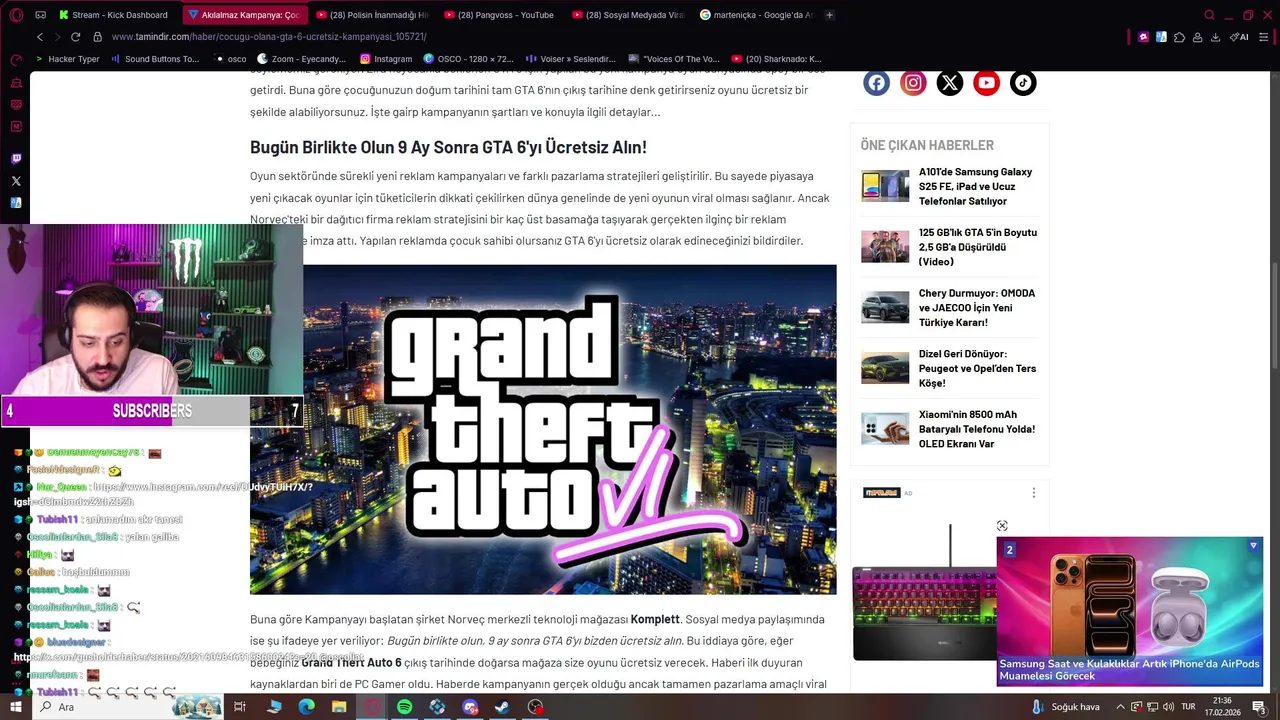Click the browser back arrow
The width and height of the screenshot is (1280, 720).
coord(40,37)
